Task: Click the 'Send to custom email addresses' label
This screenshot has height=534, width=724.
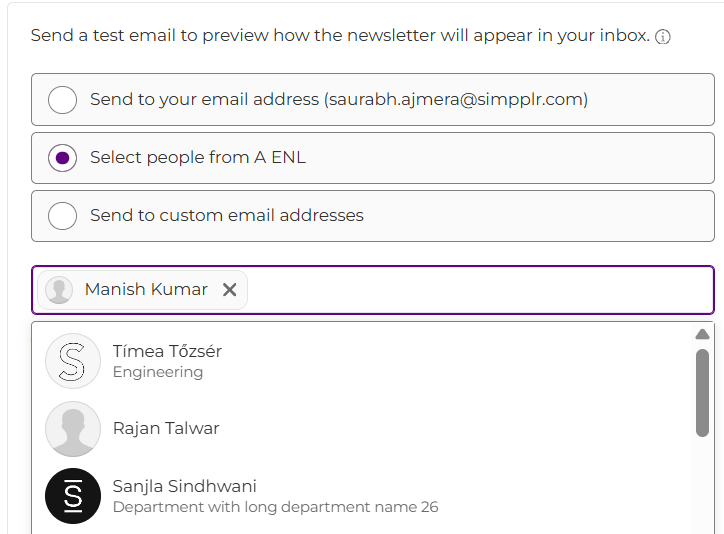Action: [227, 216]
